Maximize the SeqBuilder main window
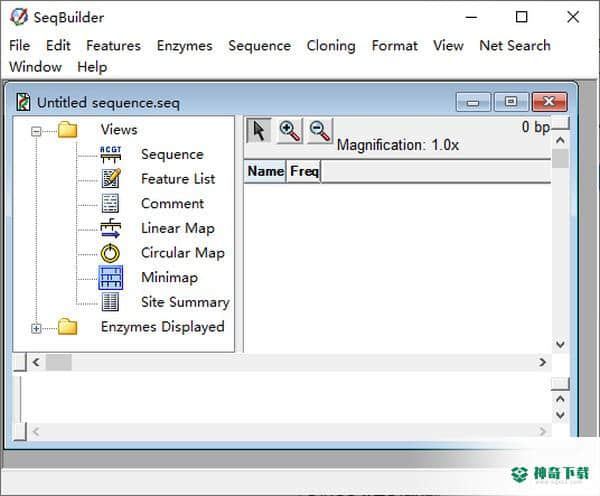The height and width of the screenshot is (496, 600). 522,17
